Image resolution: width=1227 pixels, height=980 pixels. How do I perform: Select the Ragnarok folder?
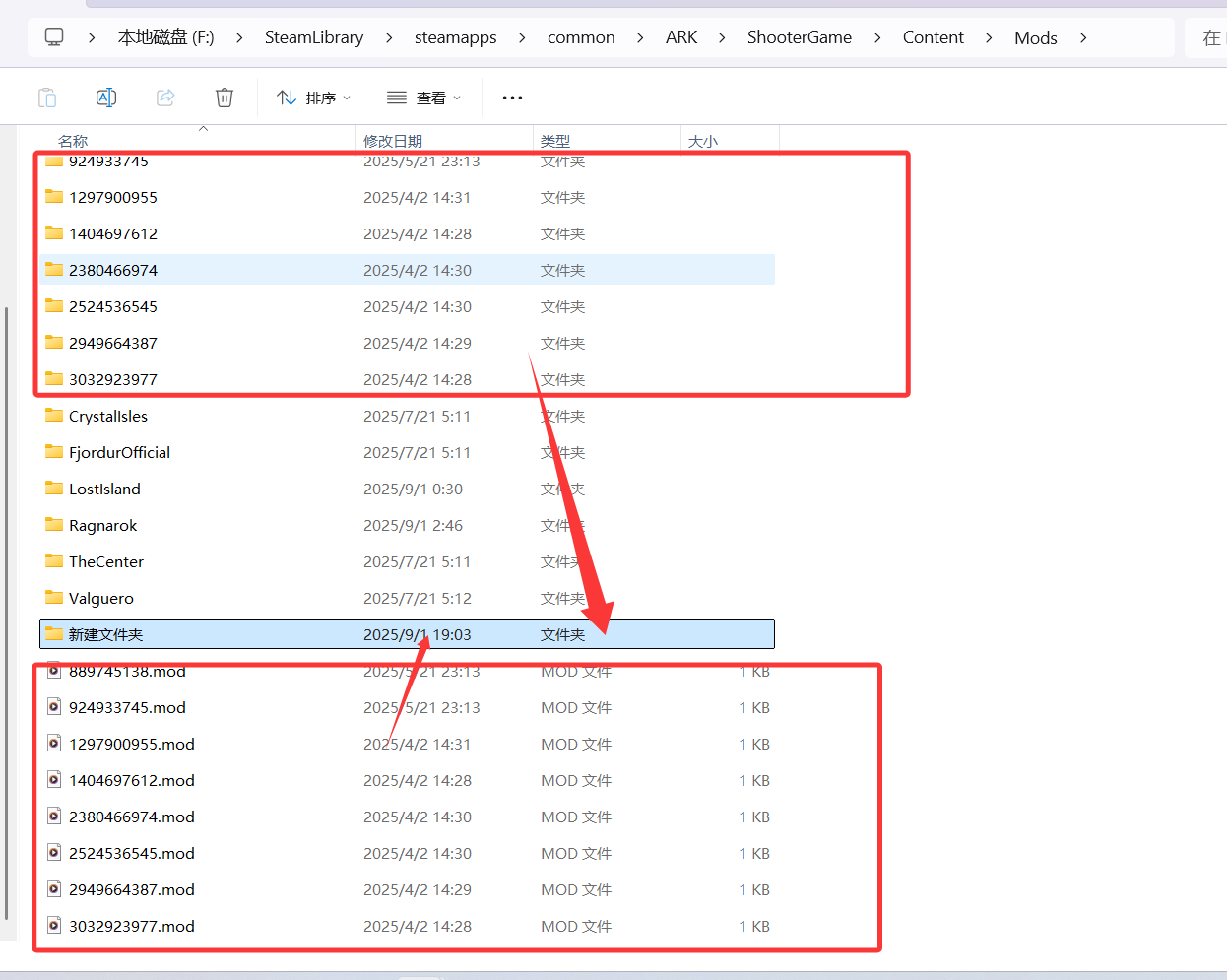coord(103,525)
